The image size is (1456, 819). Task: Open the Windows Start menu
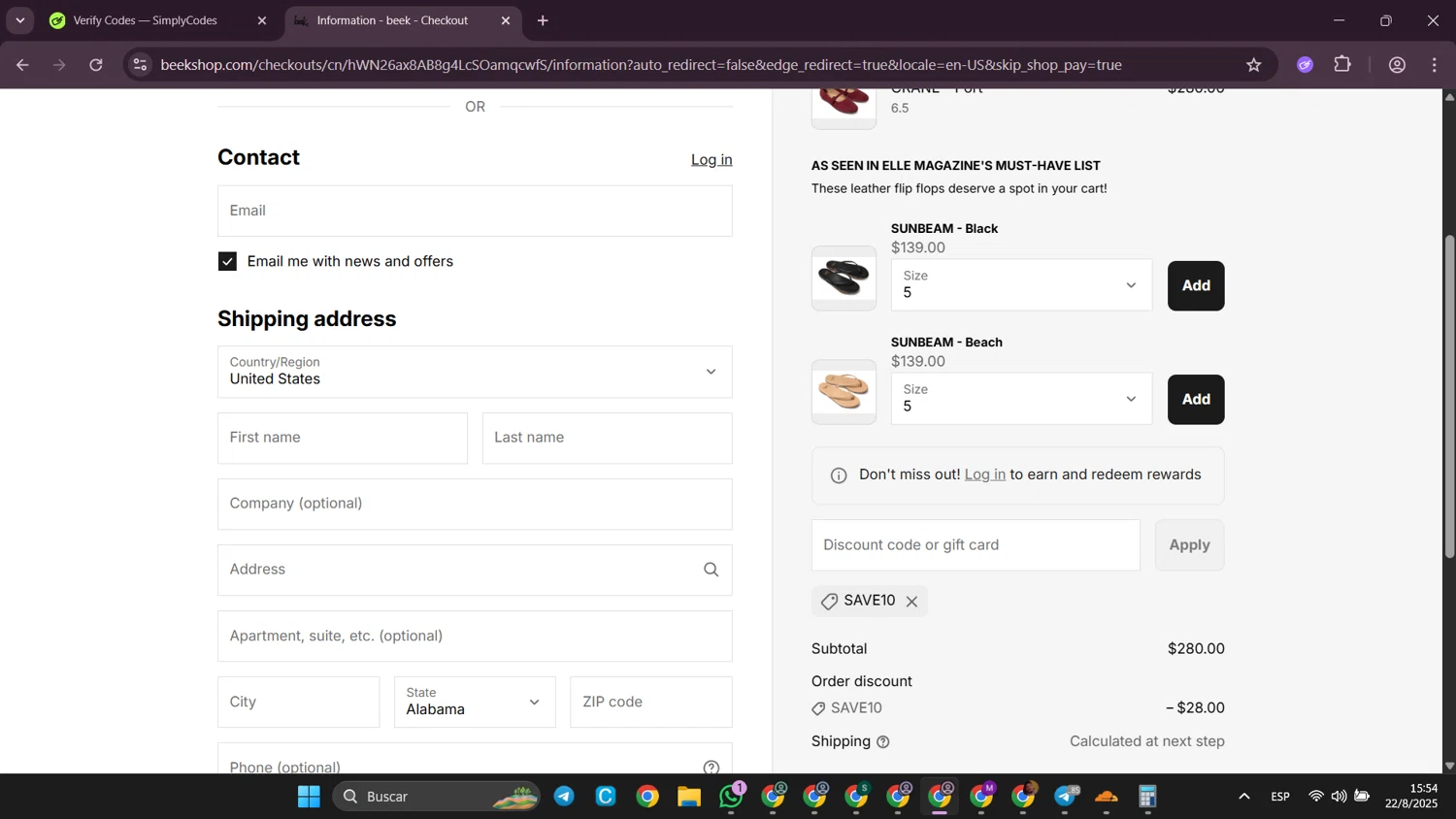pos(309,797)
